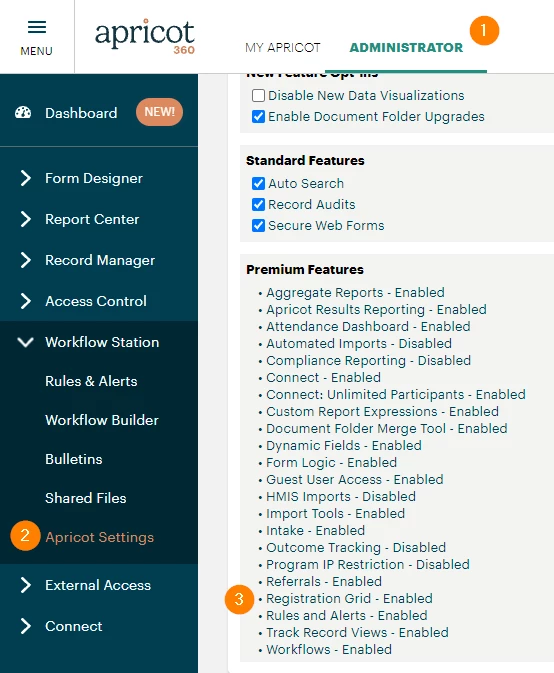This screenshot has height=673, width=554.
Task: Open Rules & Alerts submenu item
Action: click(91, 381)
